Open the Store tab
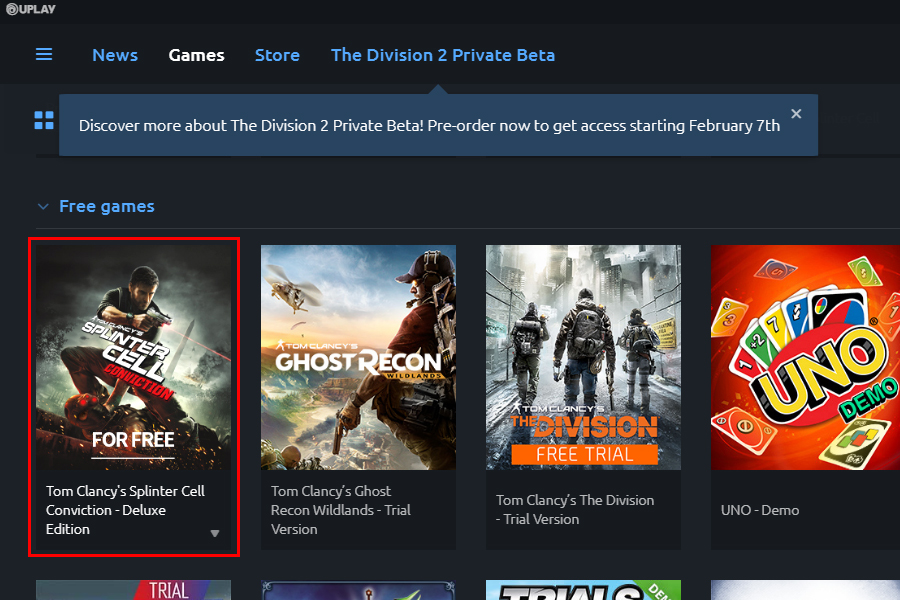Screen dimensions: 900x600 coord(277,55)
